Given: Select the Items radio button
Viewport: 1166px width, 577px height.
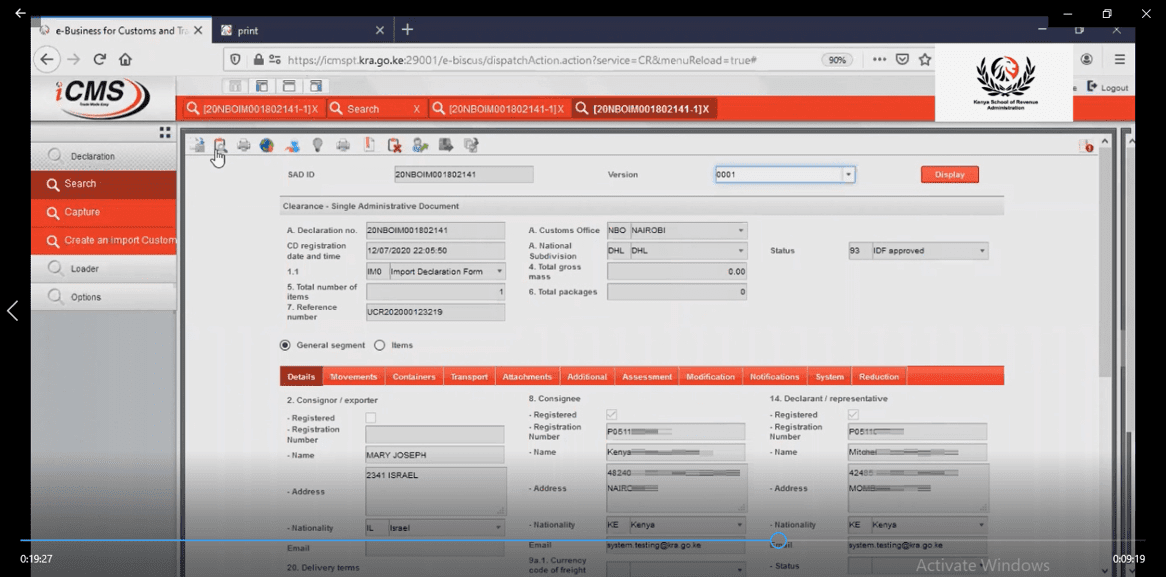Looking at the screenshot, I should click(x=379, y=345).
